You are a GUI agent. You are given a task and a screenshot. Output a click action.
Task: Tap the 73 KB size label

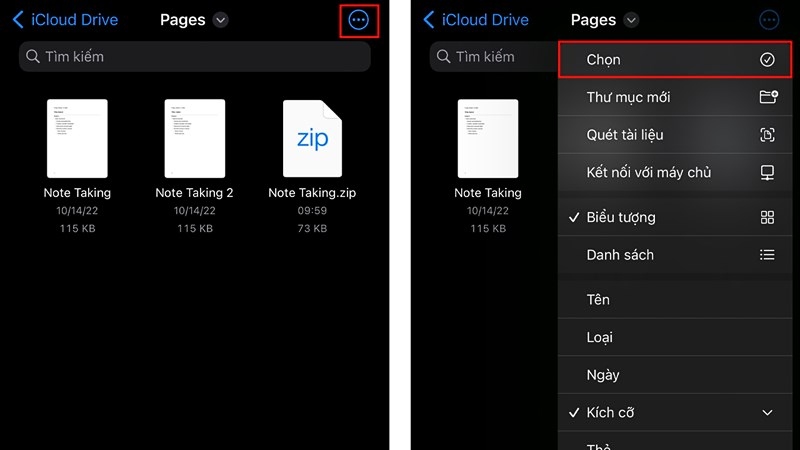pyautogui.click(x=312, y=229)
